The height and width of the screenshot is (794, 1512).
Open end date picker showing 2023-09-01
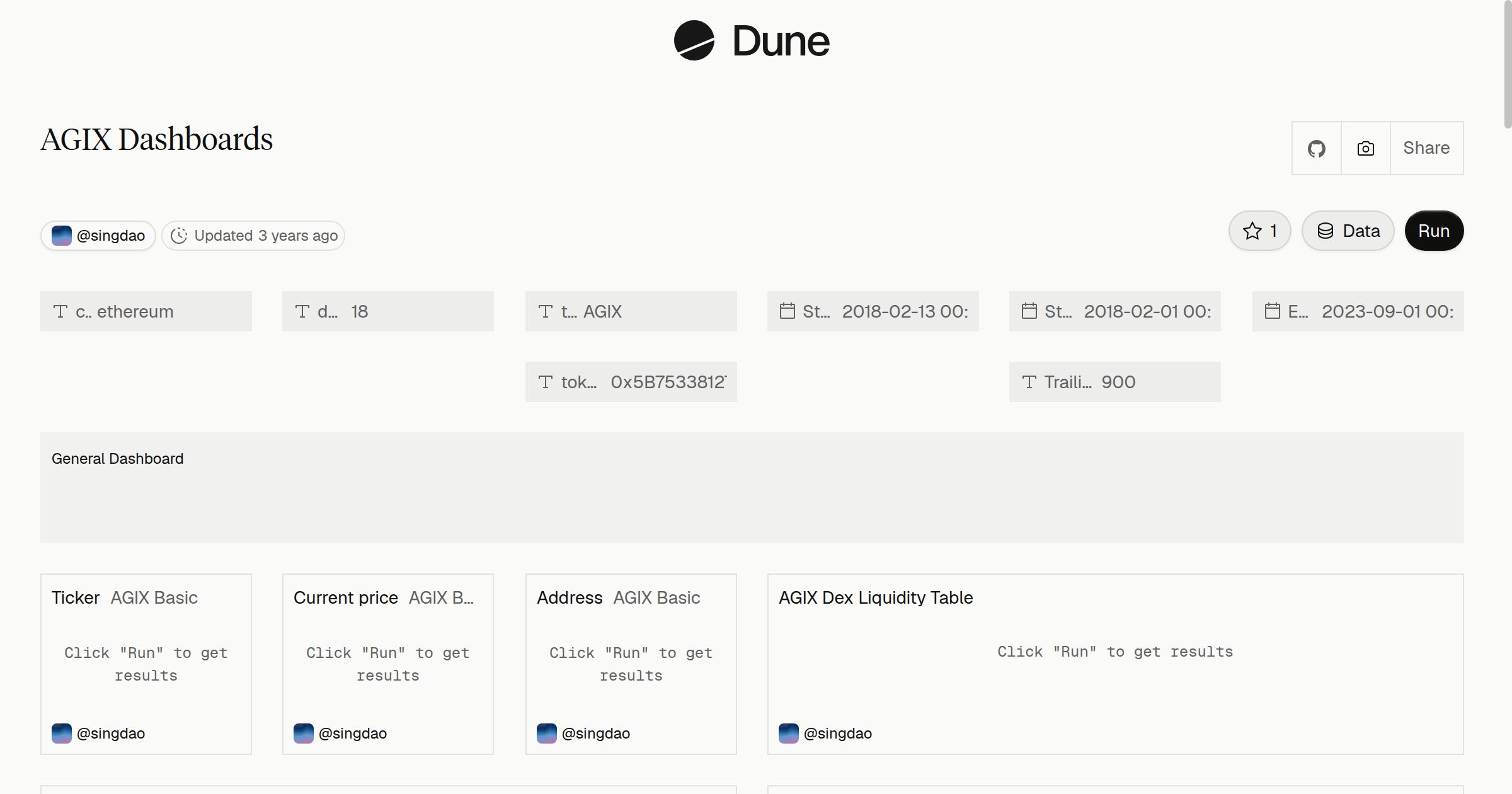tap(1358, 311)
